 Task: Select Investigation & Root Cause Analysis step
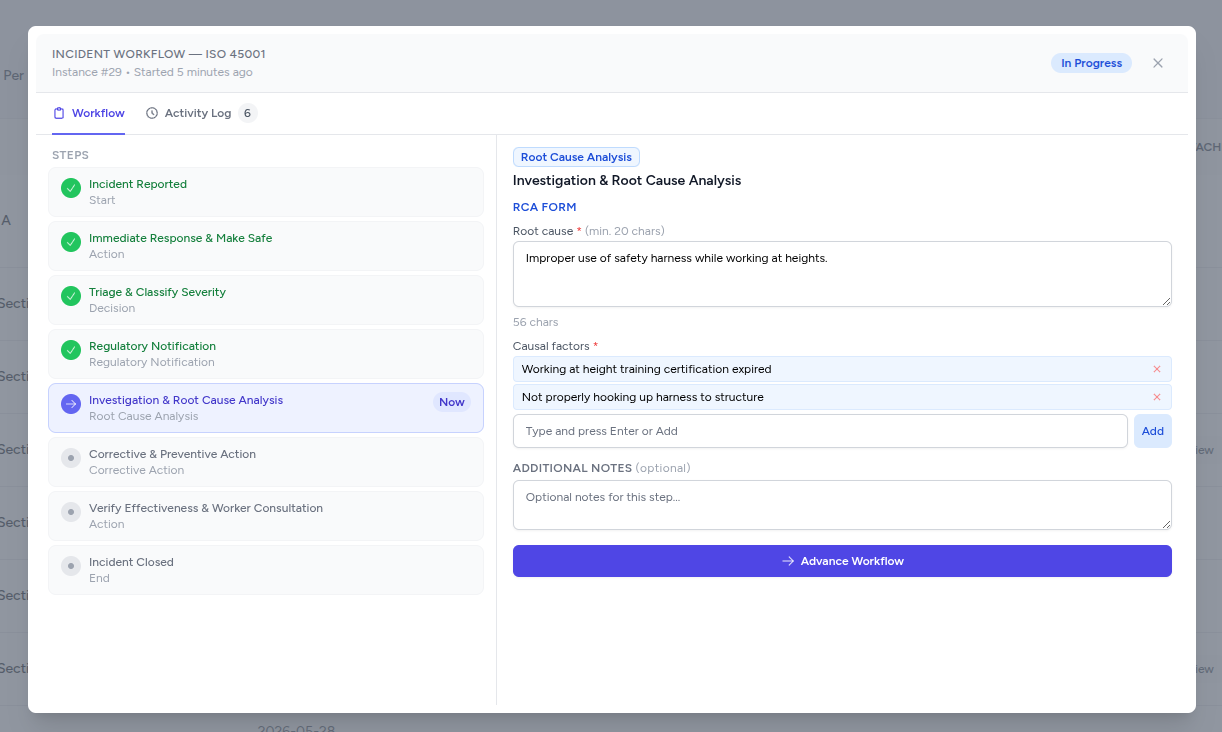pyautogui.click(x=266, y=408)
